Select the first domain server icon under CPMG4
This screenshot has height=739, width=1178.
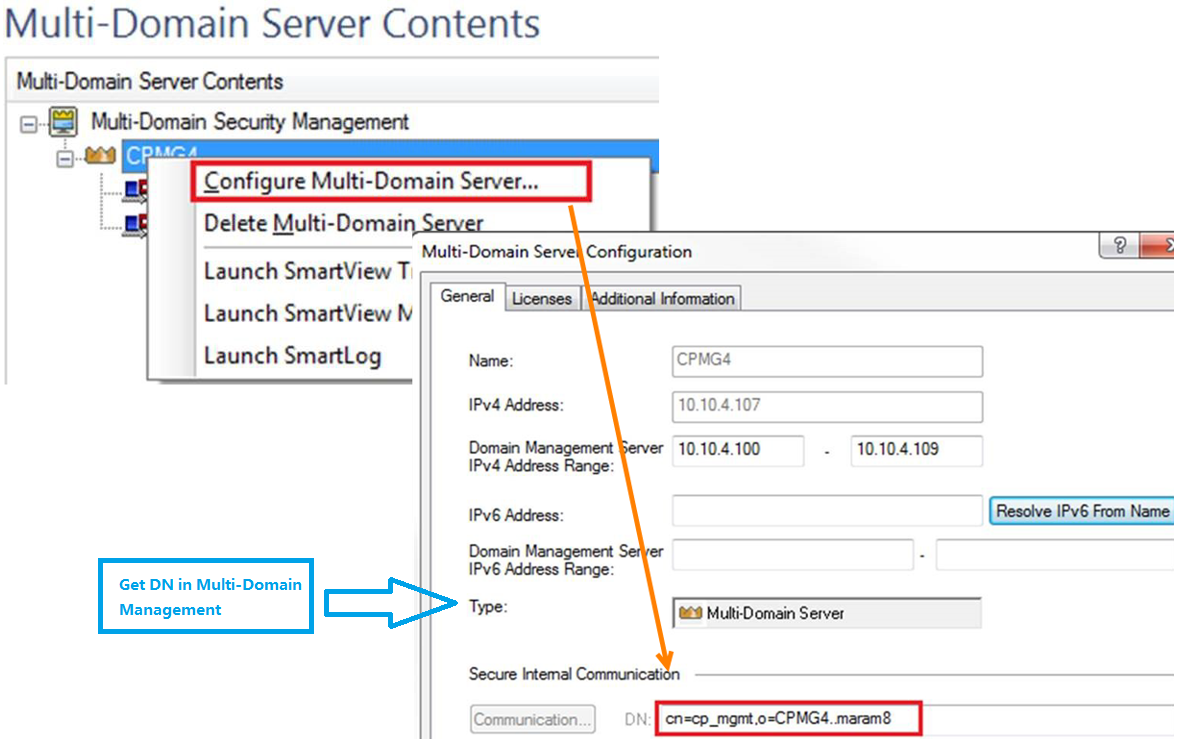pos(136,191)
